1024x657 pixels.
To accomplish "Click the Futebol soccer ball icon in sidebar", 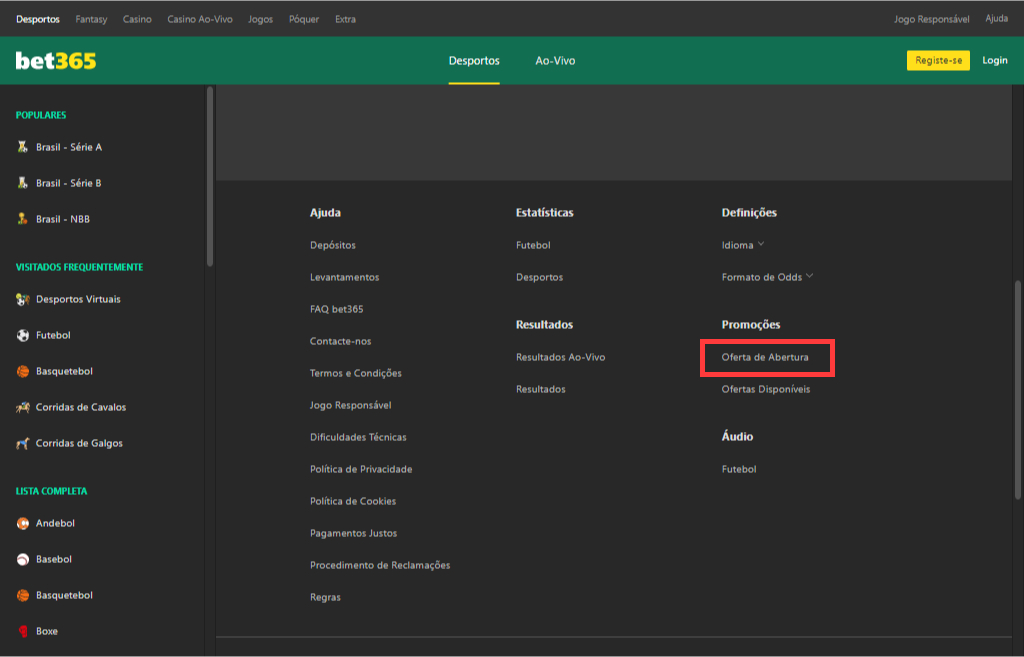I will [x=23, y=335].
